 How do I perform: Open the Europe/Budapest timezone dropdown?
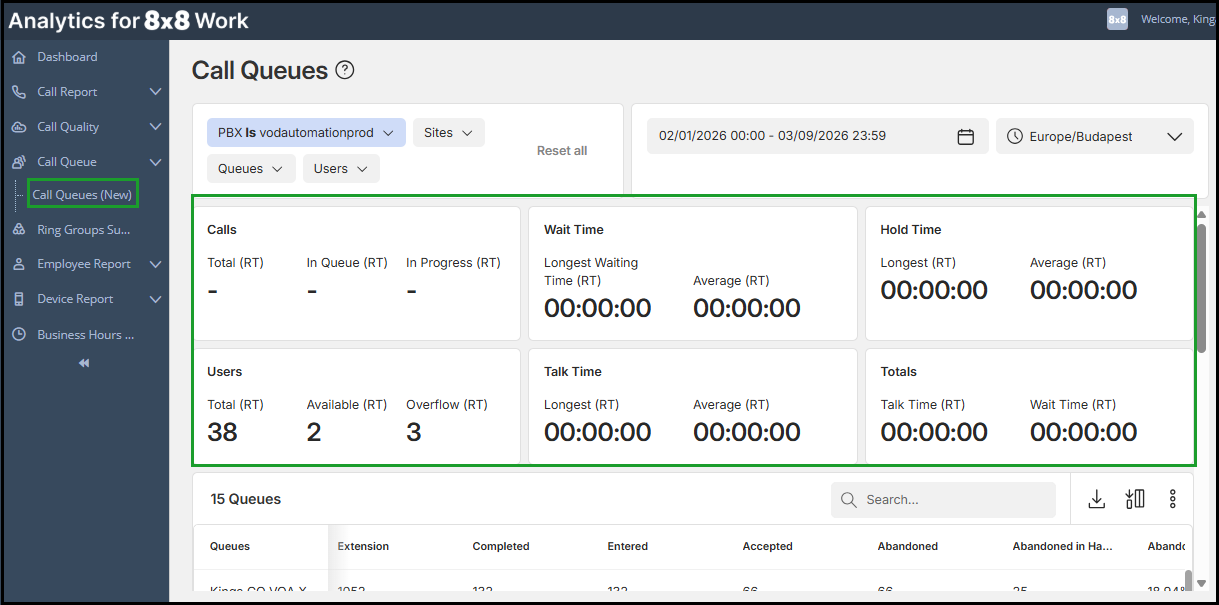pos(1094,137)
